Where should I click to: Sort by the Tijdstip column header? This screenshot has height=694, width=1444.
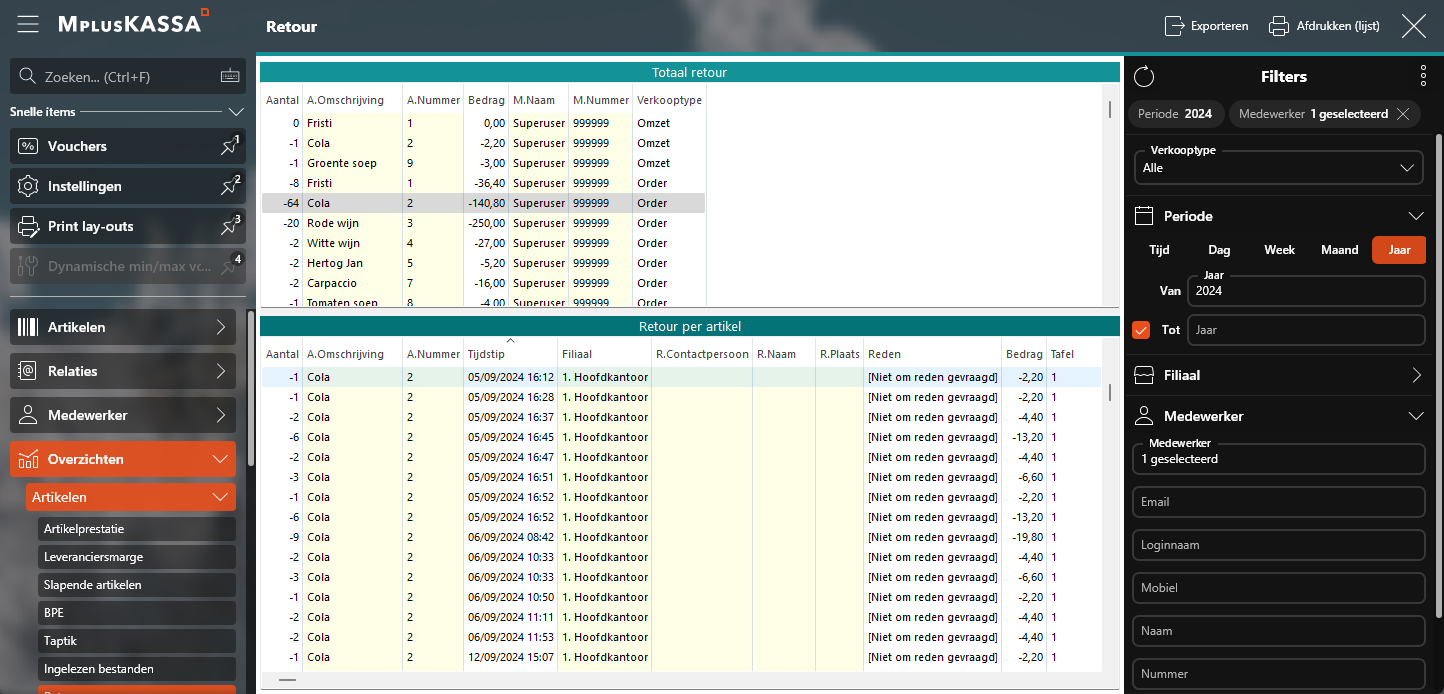(511, 354)
